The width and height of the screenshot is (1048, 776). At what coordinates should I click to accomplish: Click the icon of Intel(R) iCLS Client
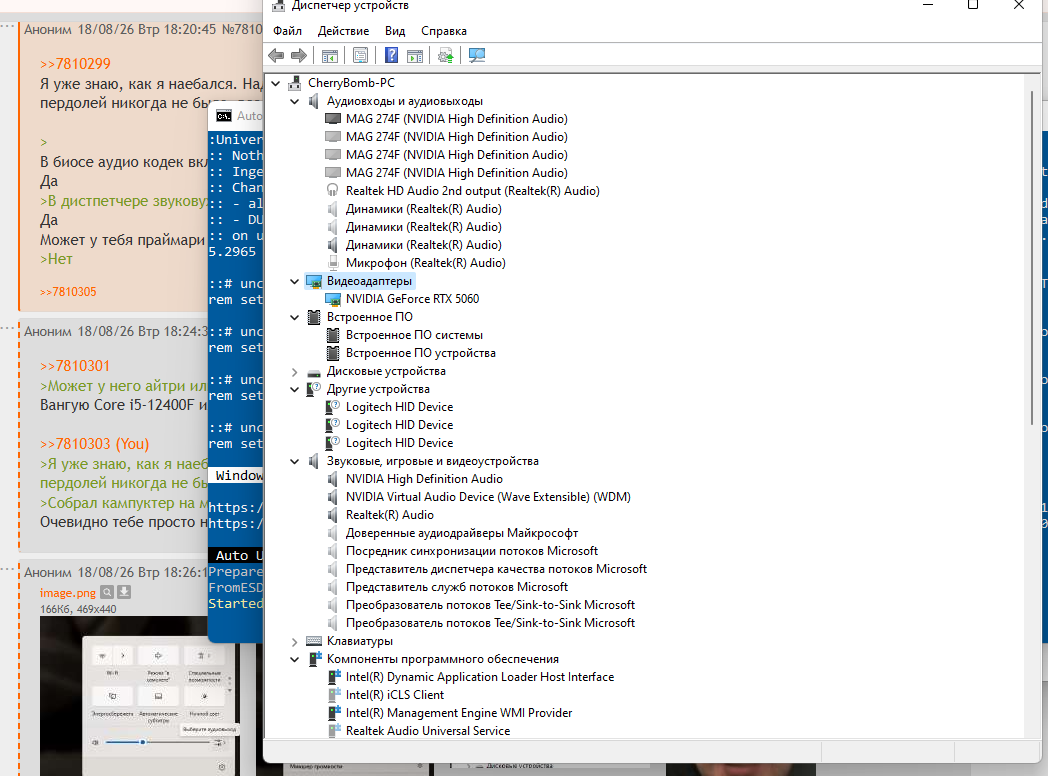334,695
